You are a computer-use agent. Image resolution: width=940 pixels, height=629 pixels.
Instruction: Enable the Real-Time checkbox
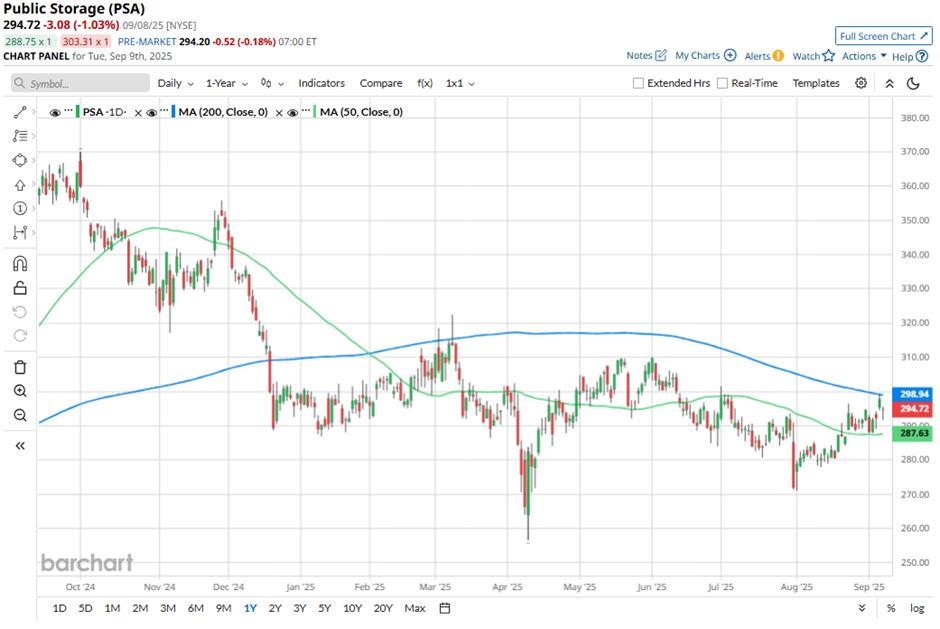coord(722,83)
